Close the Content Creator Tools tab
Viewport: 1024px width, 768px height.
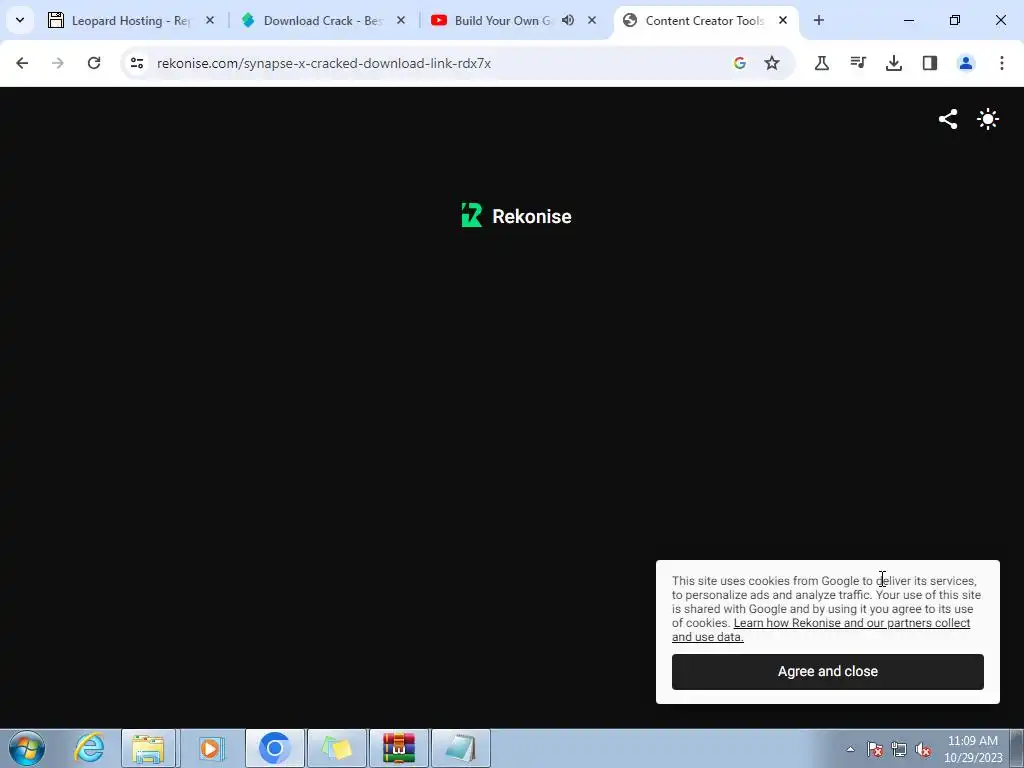click(782, 20)
